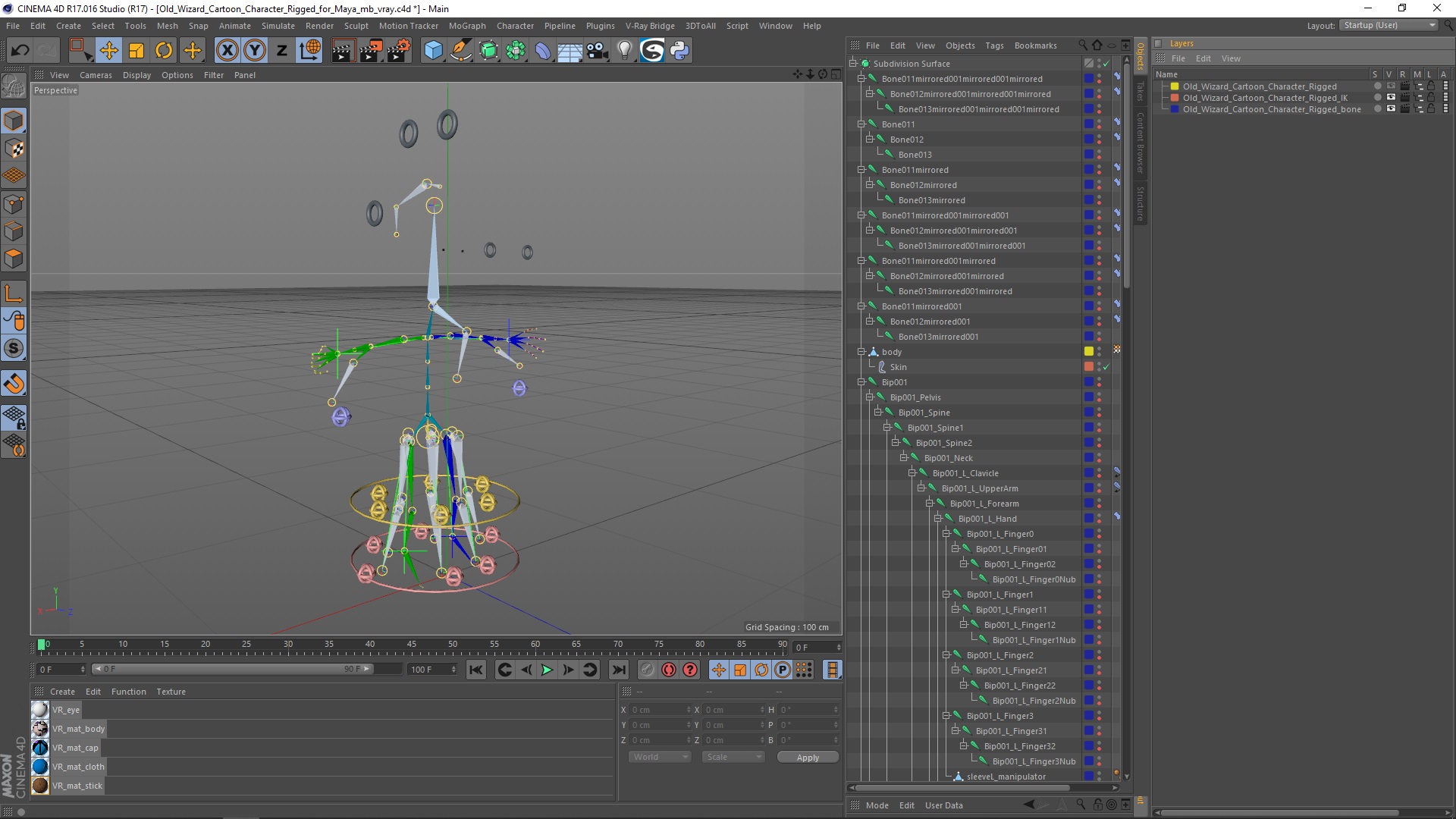1456x819 pixels.
Task: Open material manager Texture menu
Action: click(x=171, y=692)
